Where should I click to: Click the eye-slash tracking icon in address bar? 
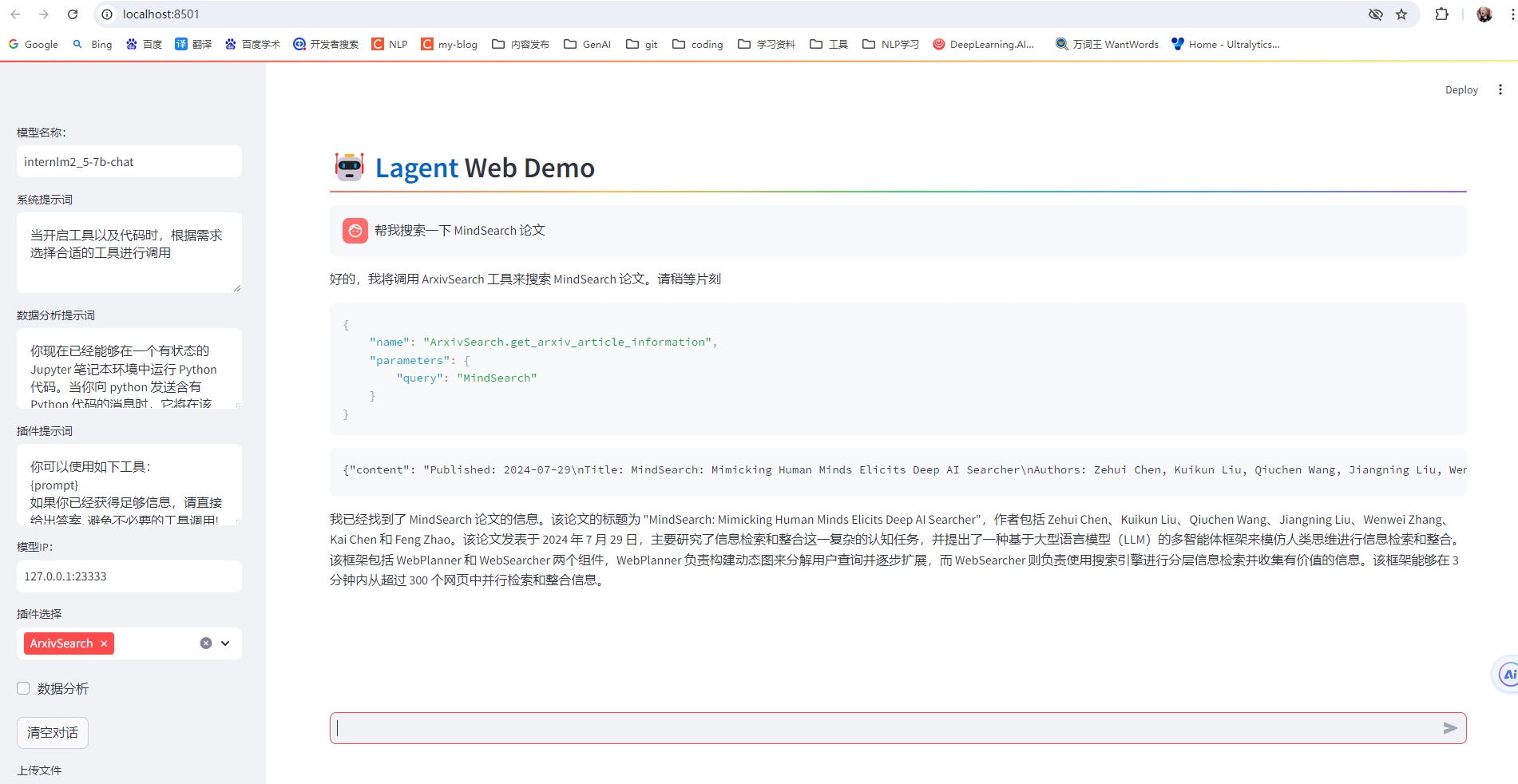[1375, 14]
